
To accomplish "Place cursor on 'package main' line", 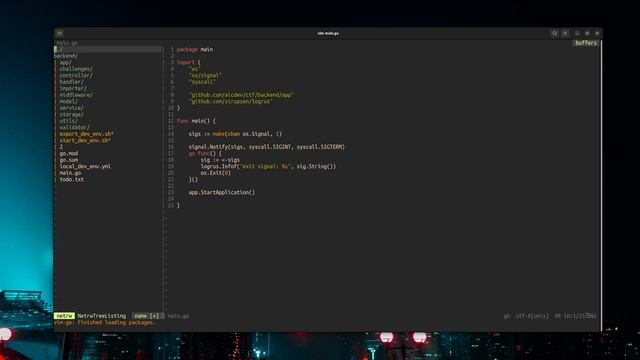I will click(x=195, y=49).
